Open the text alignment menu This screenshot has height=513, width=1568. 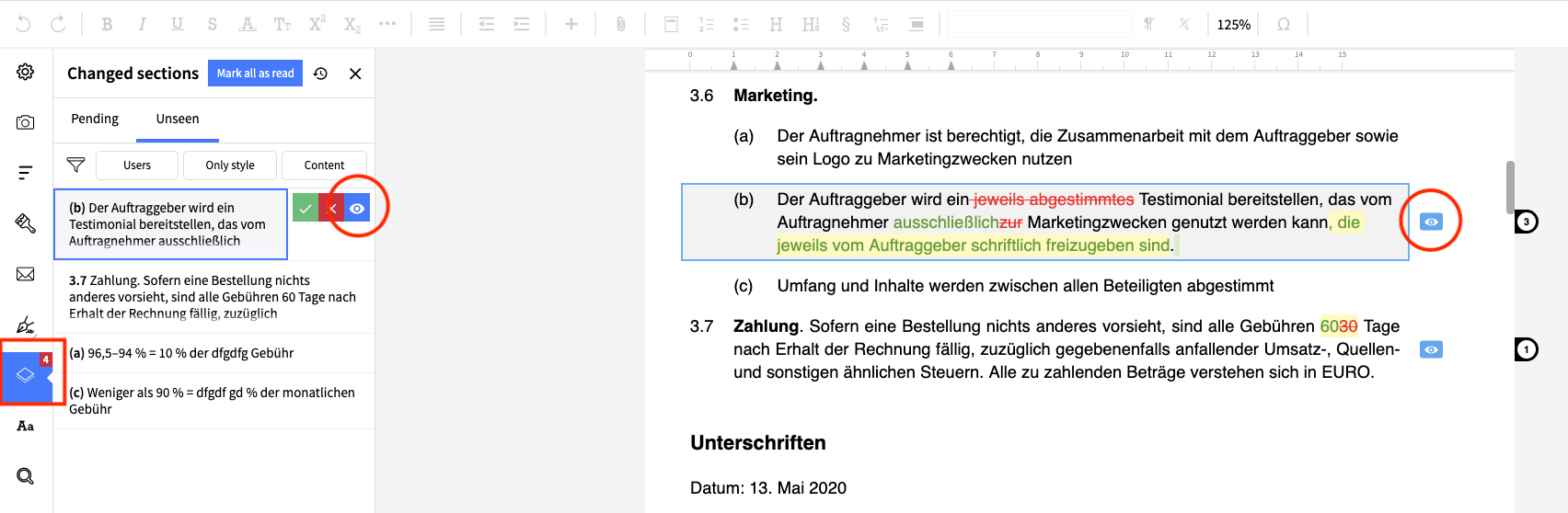coord(437,24)
